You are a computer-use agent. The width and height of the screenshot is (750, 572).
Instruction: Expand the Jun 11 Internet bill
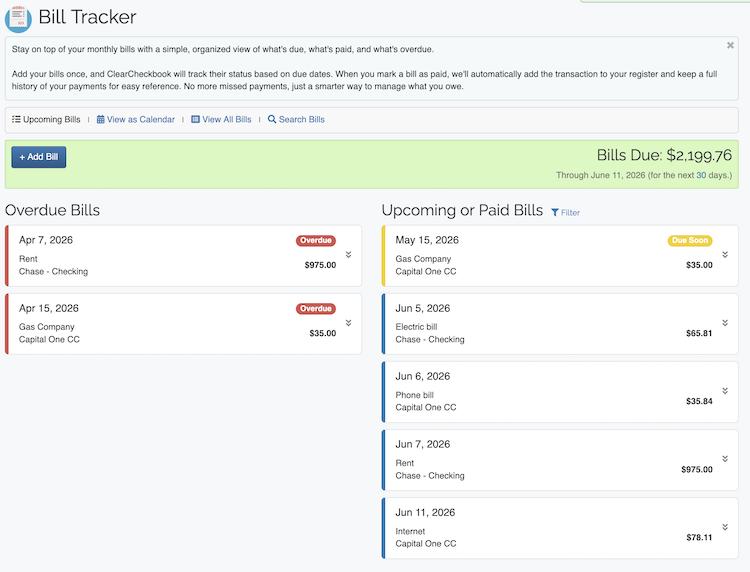(725, 527)
